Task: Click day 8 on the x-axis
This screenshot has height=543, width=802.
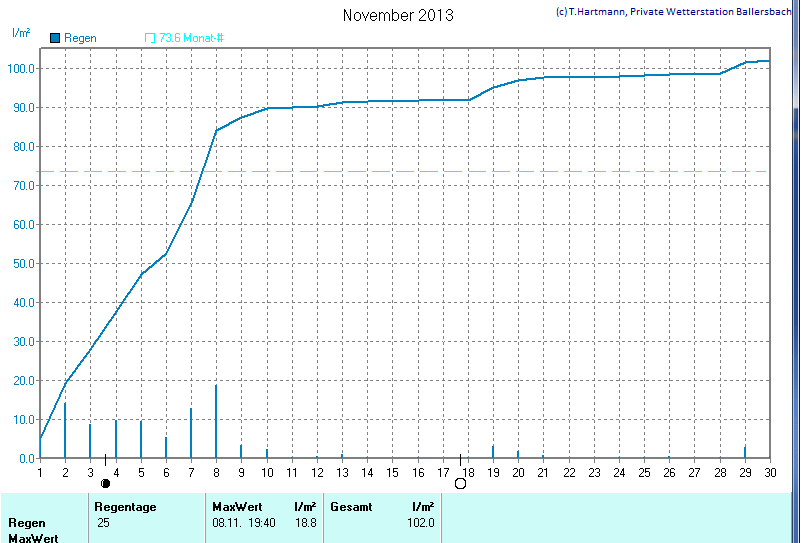Action: pos(216,473)
